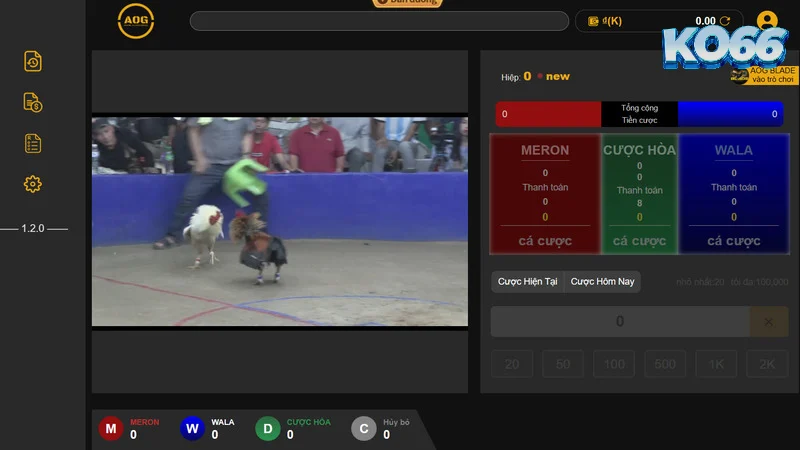Screen dimensions: 800x450
Task: Click the AOG logo in header
Action: pos(136,20)
